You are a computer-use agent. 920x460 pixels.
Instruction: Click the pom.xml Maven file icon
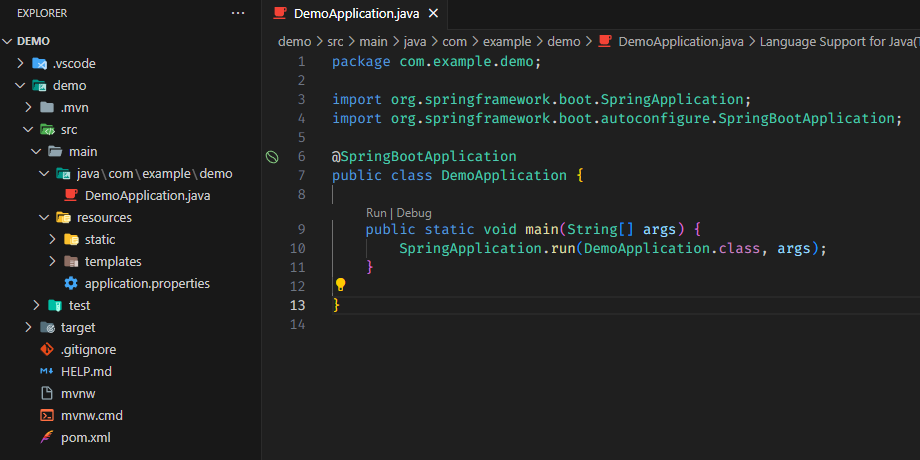coord(46,437)
